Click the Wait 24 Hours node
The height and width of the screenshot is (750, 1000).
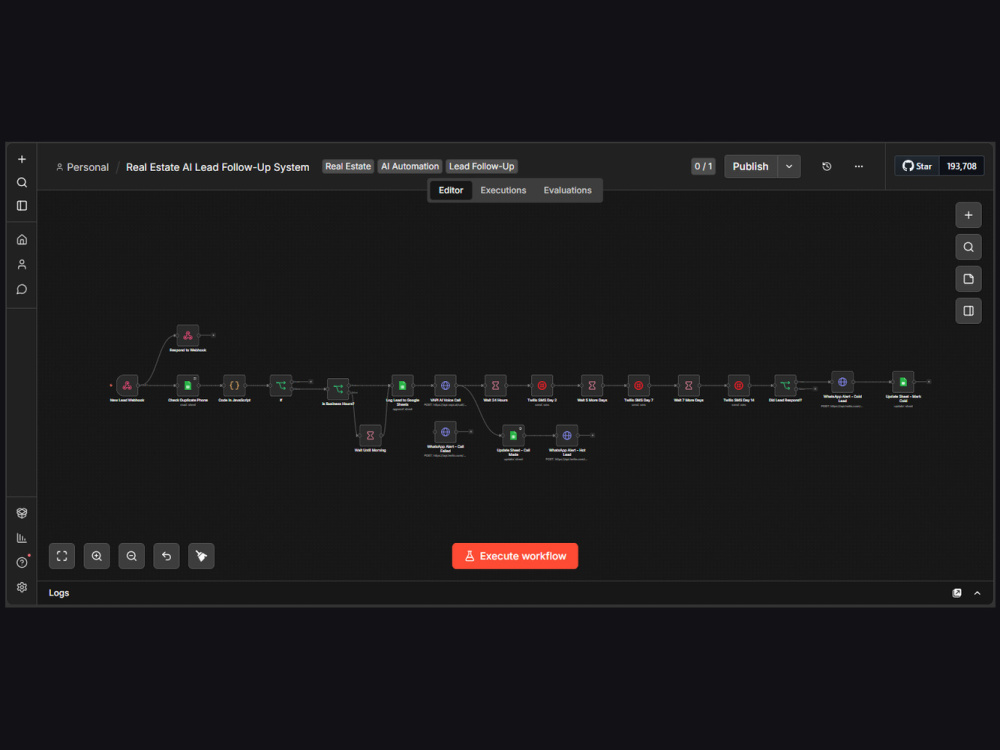coord(495,385)
